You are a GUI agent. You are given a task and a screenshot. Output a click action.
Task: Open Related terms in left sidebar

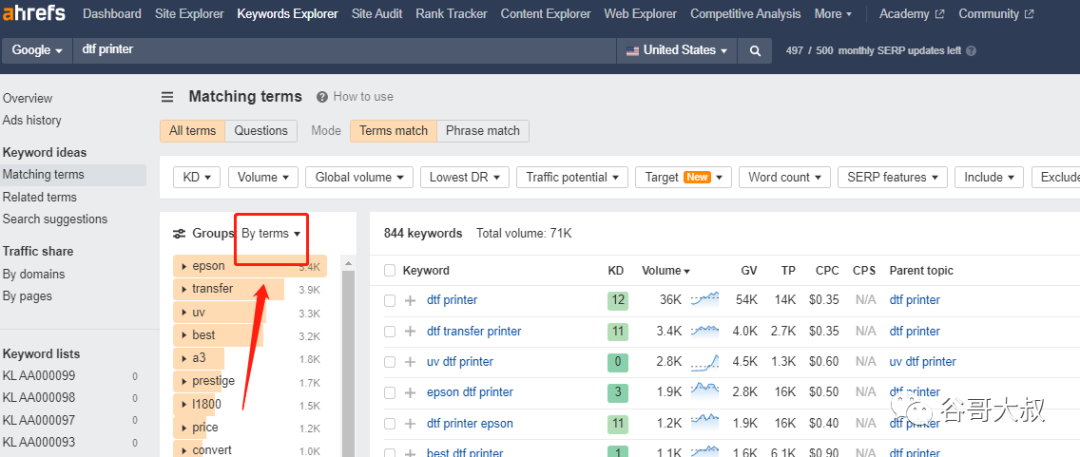tap(40, 197)
